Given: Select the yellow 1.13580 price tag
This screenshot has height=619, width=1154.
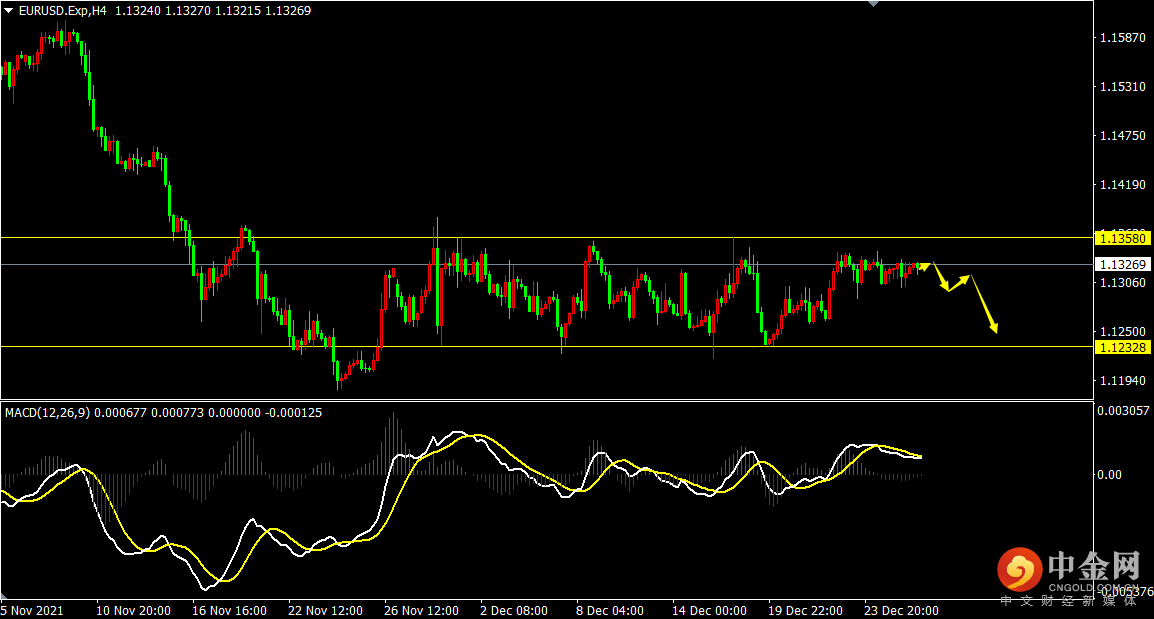Looking at the screenshot, I should point(1123,238).
